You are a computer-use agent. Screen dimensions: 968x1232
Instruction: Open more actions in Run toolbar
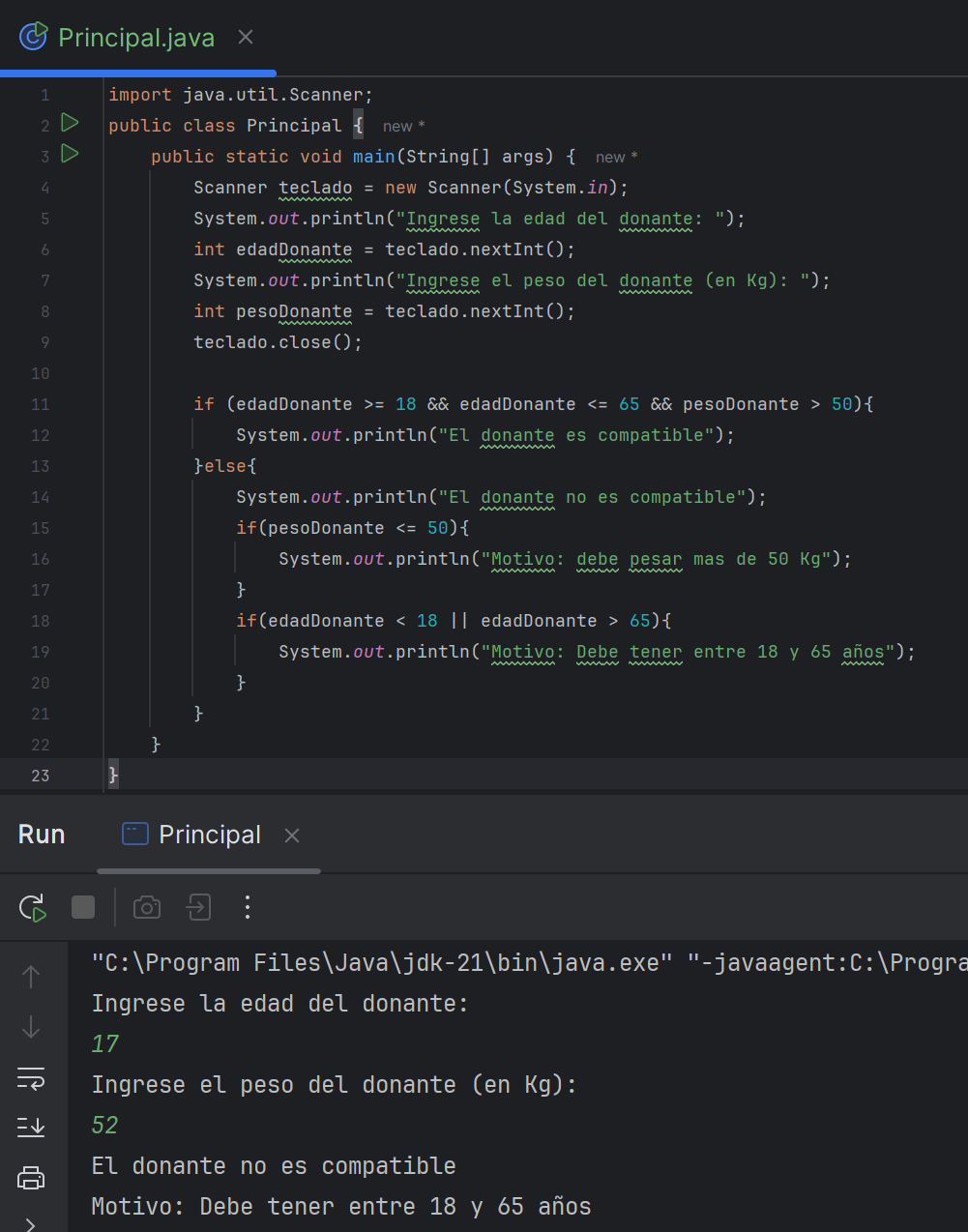pyautogui.click(x=248, y=907)
